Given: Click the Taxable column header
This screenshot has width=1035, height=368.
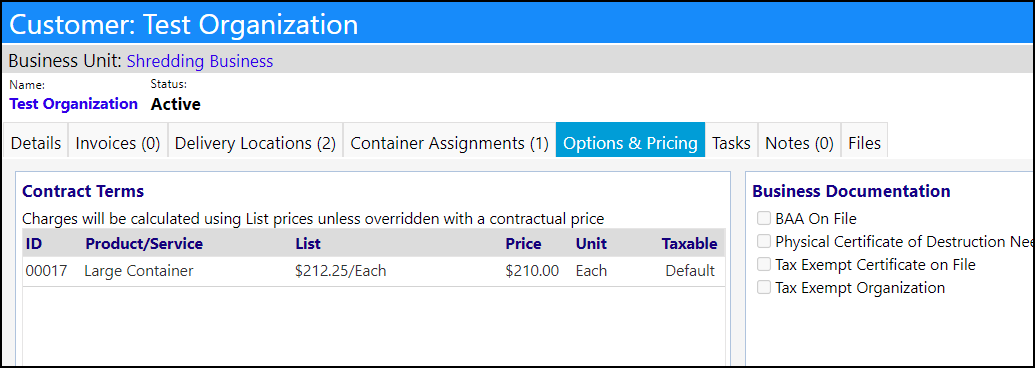Looking at the screenshot, I should click(689, 244).
